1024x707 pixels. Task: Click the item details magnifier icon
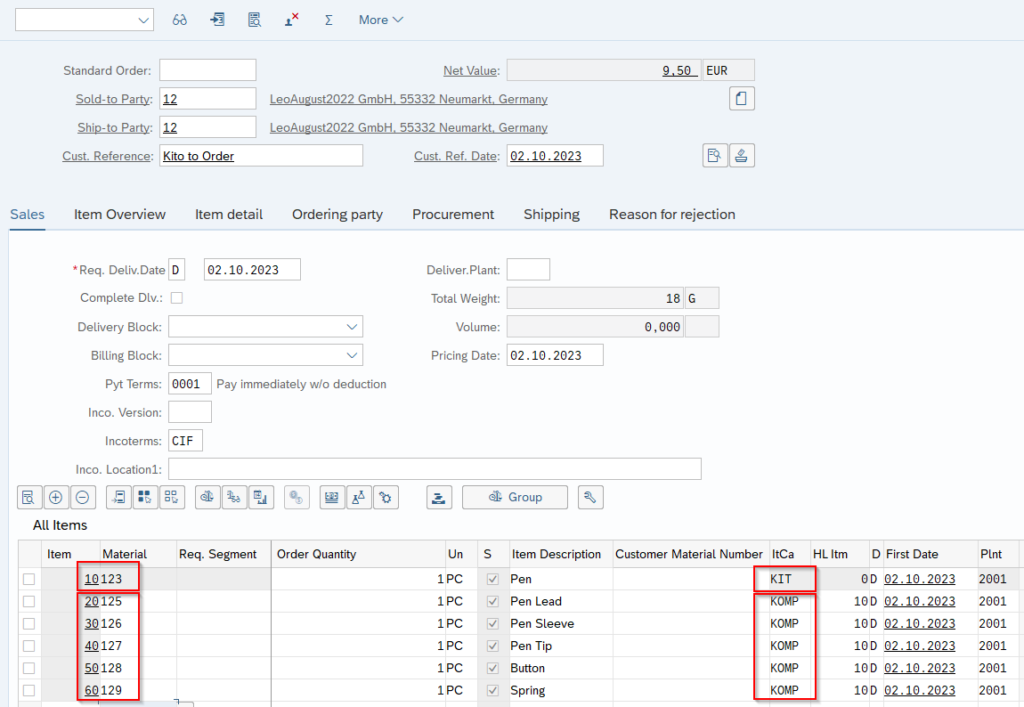(29, 497)
